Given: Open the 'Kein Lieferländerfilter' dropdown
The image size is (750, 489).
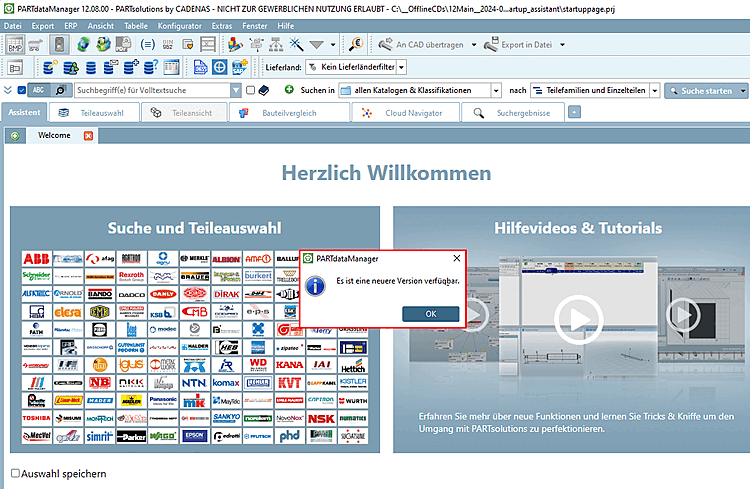Looking at the screenshot, I should click(x=402, y=67).
